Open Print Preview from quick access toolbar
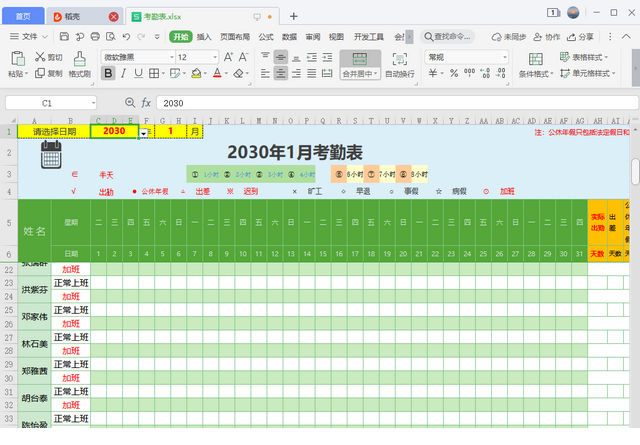This screenshot has height=445, width=640. (111, 37)
